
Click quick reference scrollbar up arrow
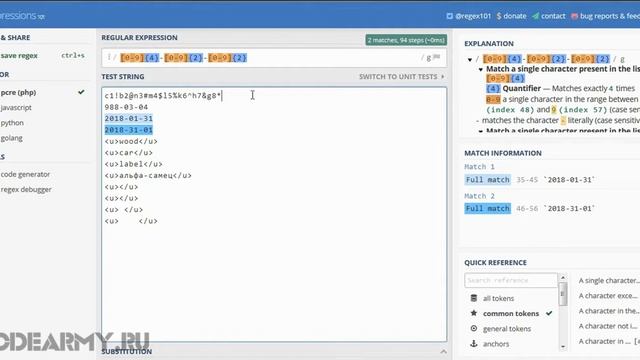point(563,278)
